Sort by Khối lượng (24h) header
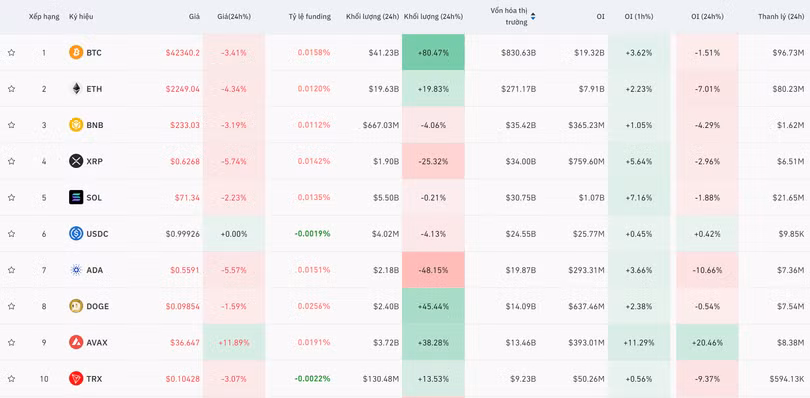This screenshot has width=810, height=398. tap(372, 17)
